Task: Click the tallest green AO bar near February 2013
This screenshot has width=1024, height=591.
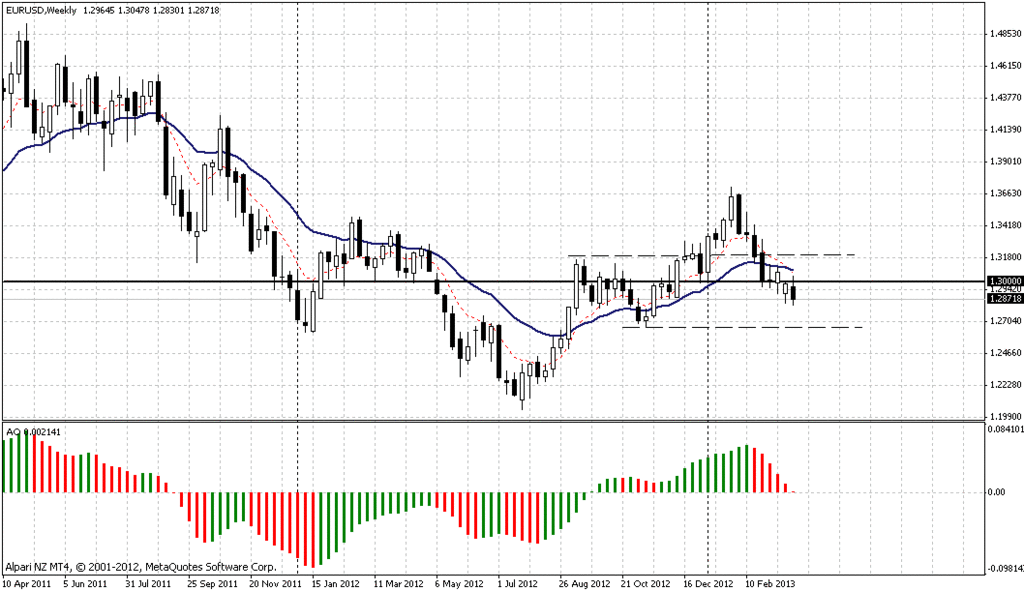Action: pos(746,469)
